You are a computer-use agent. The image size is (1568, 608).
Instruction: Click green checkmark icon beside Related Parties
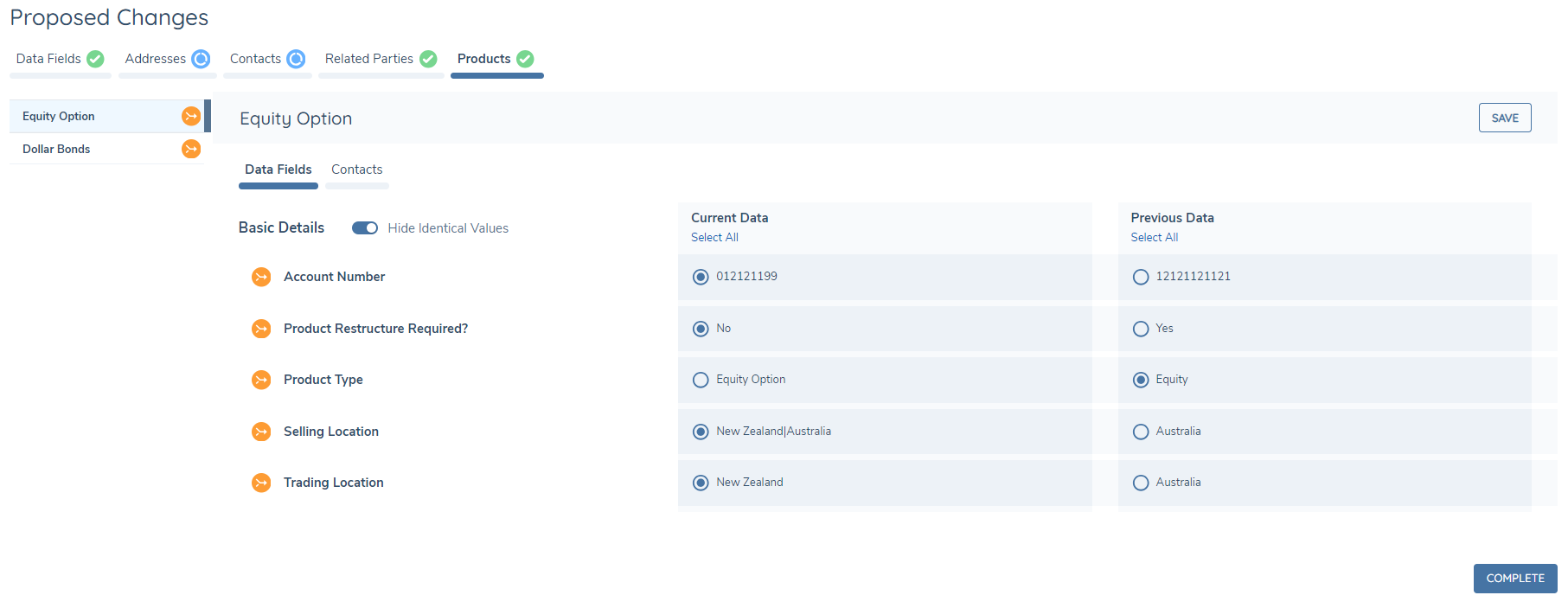point(428,59)
